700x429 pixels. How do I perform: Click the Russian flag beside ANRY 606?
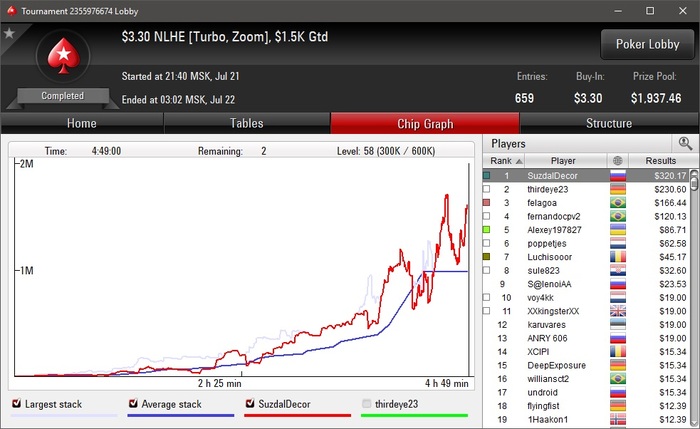click(618, 338)
